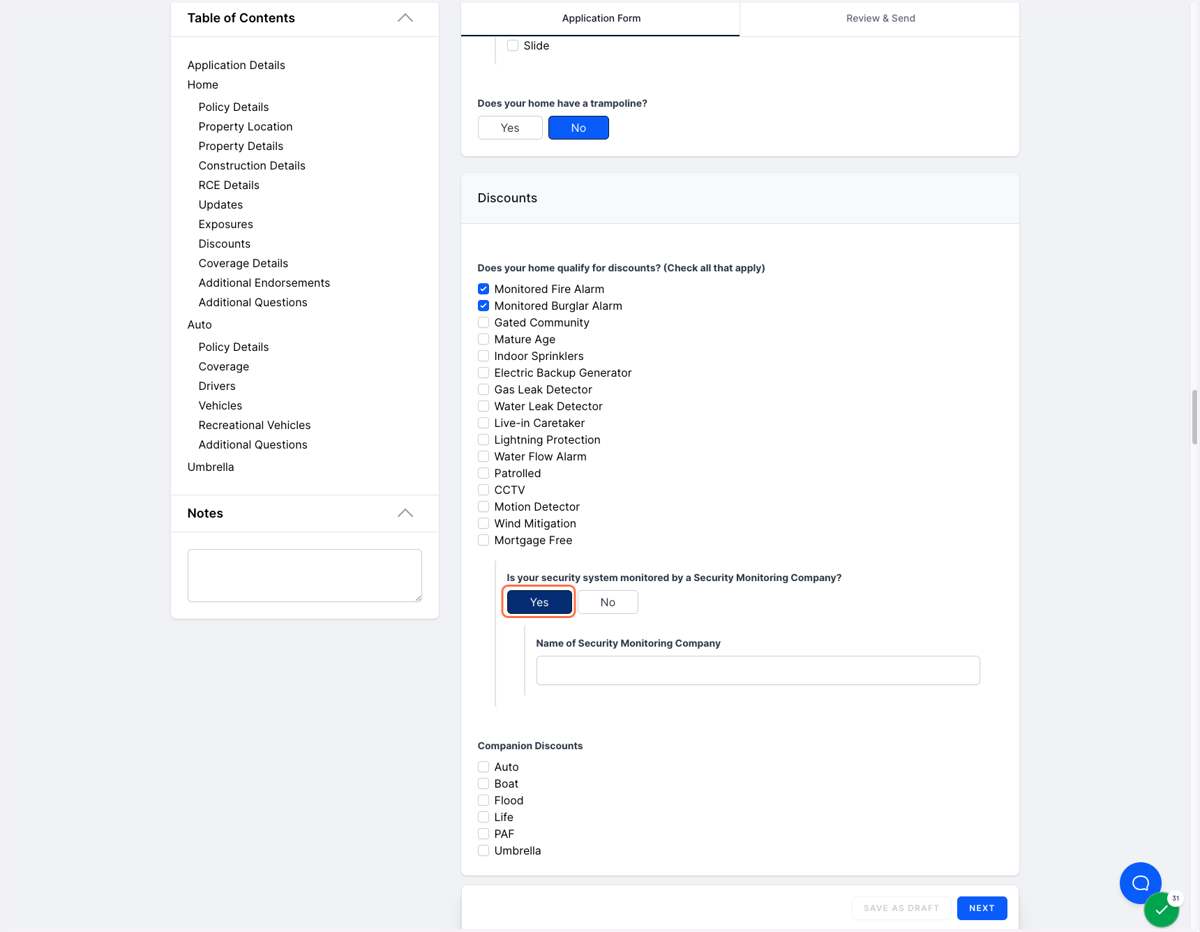Viewport: 1200px width, 932px height.
Task: Collapse the Table of Contents panel
Action: (405, 18)
